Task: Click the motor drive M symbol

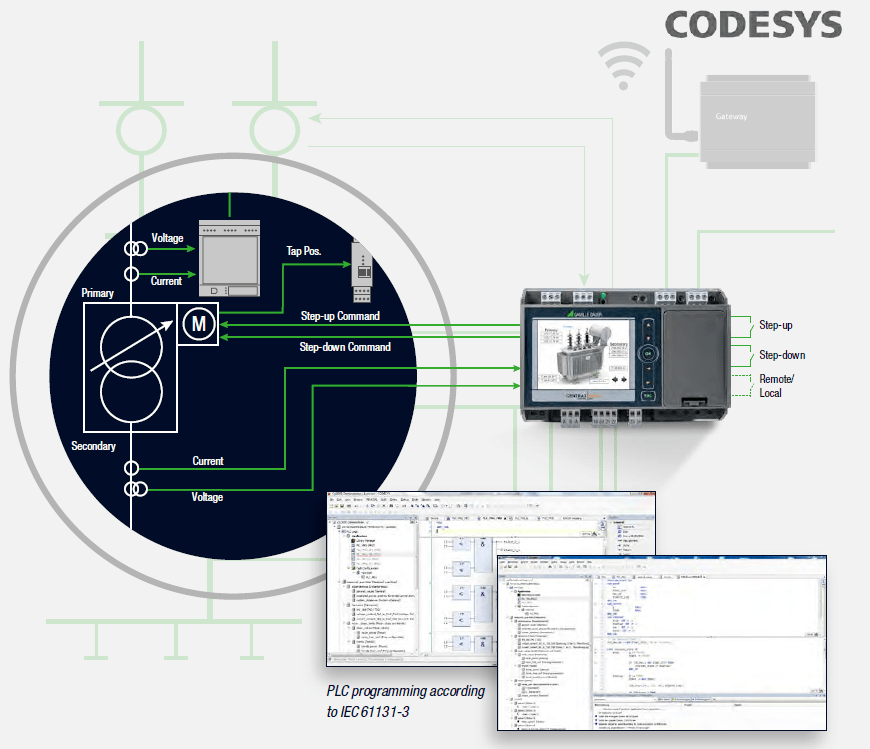Action: click(199, 323)
